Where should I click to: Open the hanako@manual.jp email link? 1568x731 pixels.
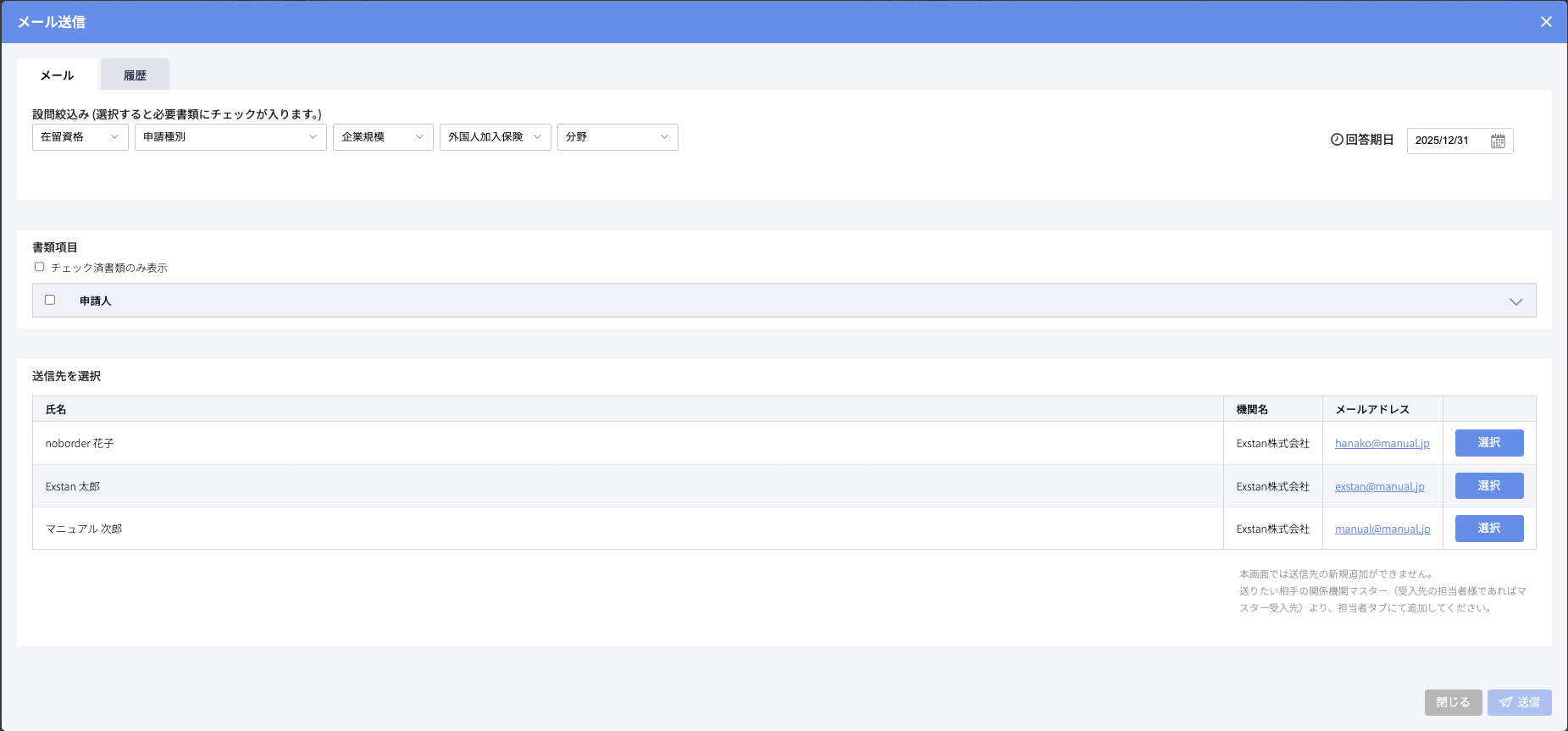(x=1382, y=444)
